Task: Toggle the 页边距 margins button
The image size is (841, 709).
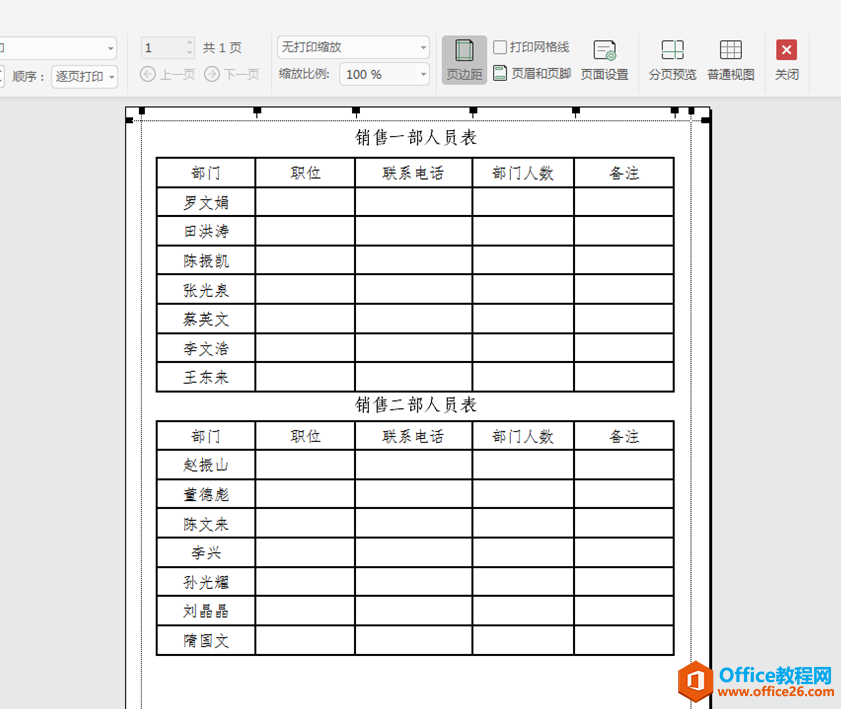Action: coord(464,60)
